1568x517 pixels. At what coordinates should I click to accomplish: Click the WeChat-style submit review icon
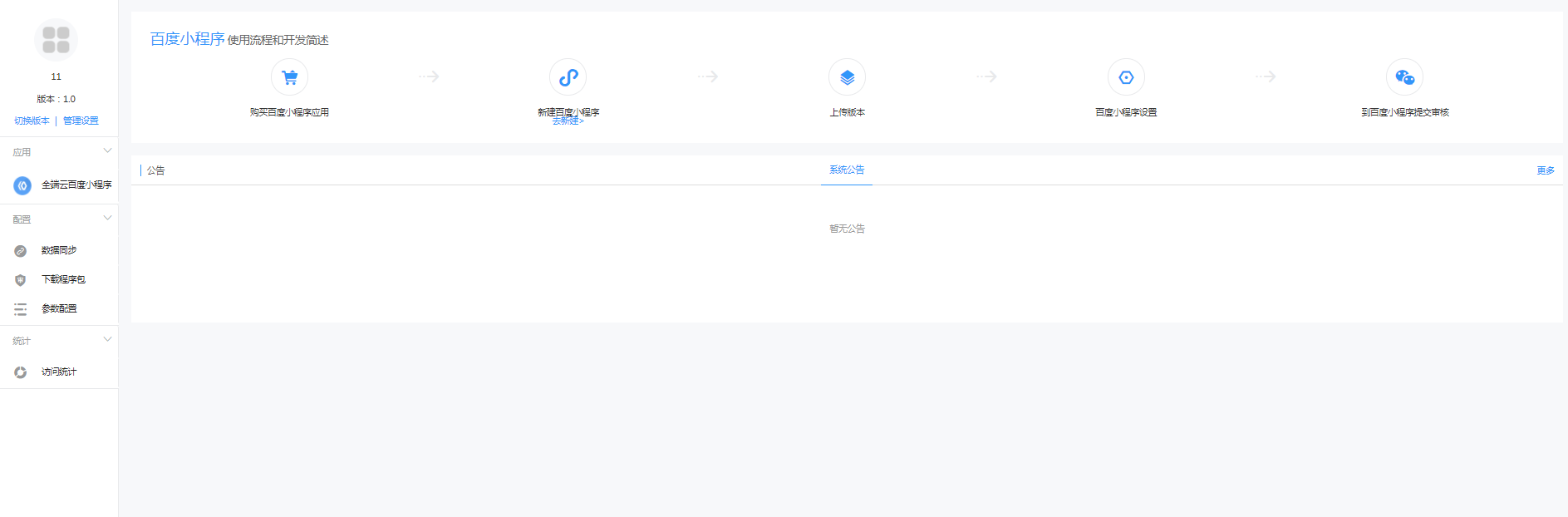(x=1404, y=77)
